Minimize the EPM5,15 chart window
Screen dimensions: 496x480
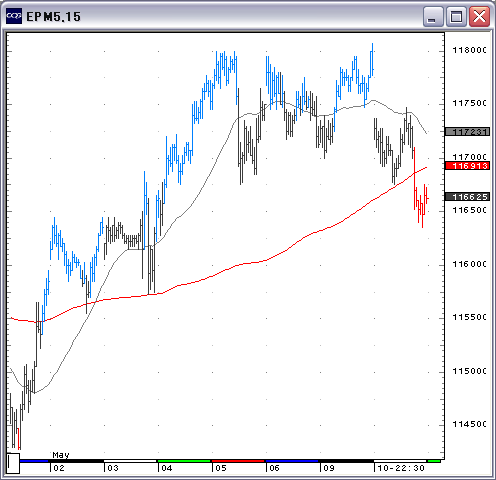click(x=433, y=16)
